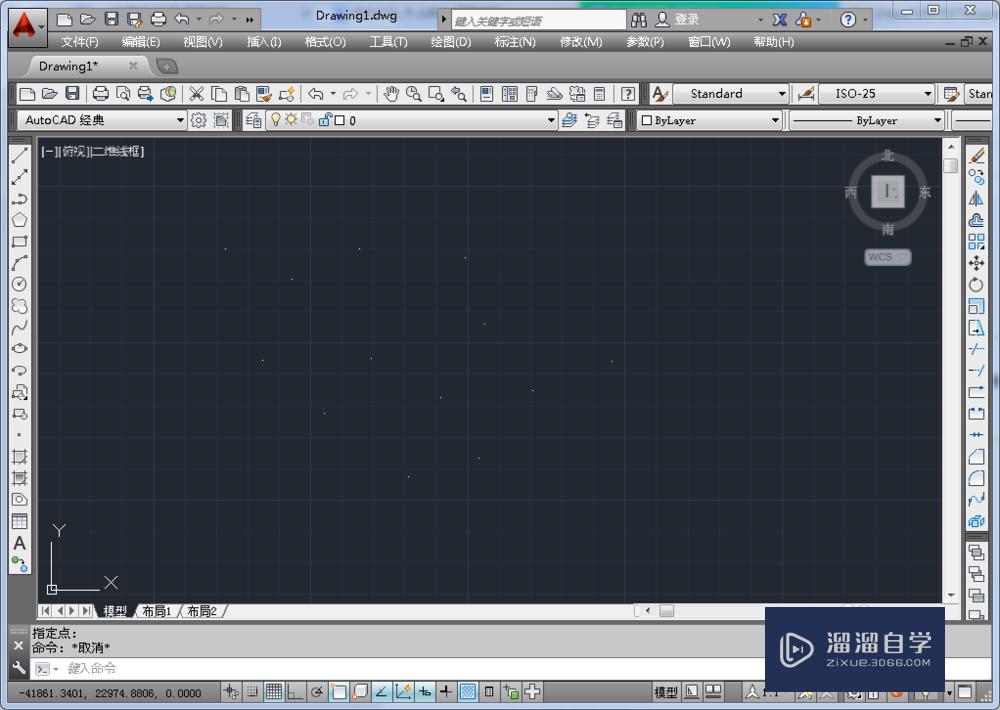This screenshot has width=1000, height=710.
Task: Open the ByLayer linetype dropdown
Action: (x=867, y=120)
